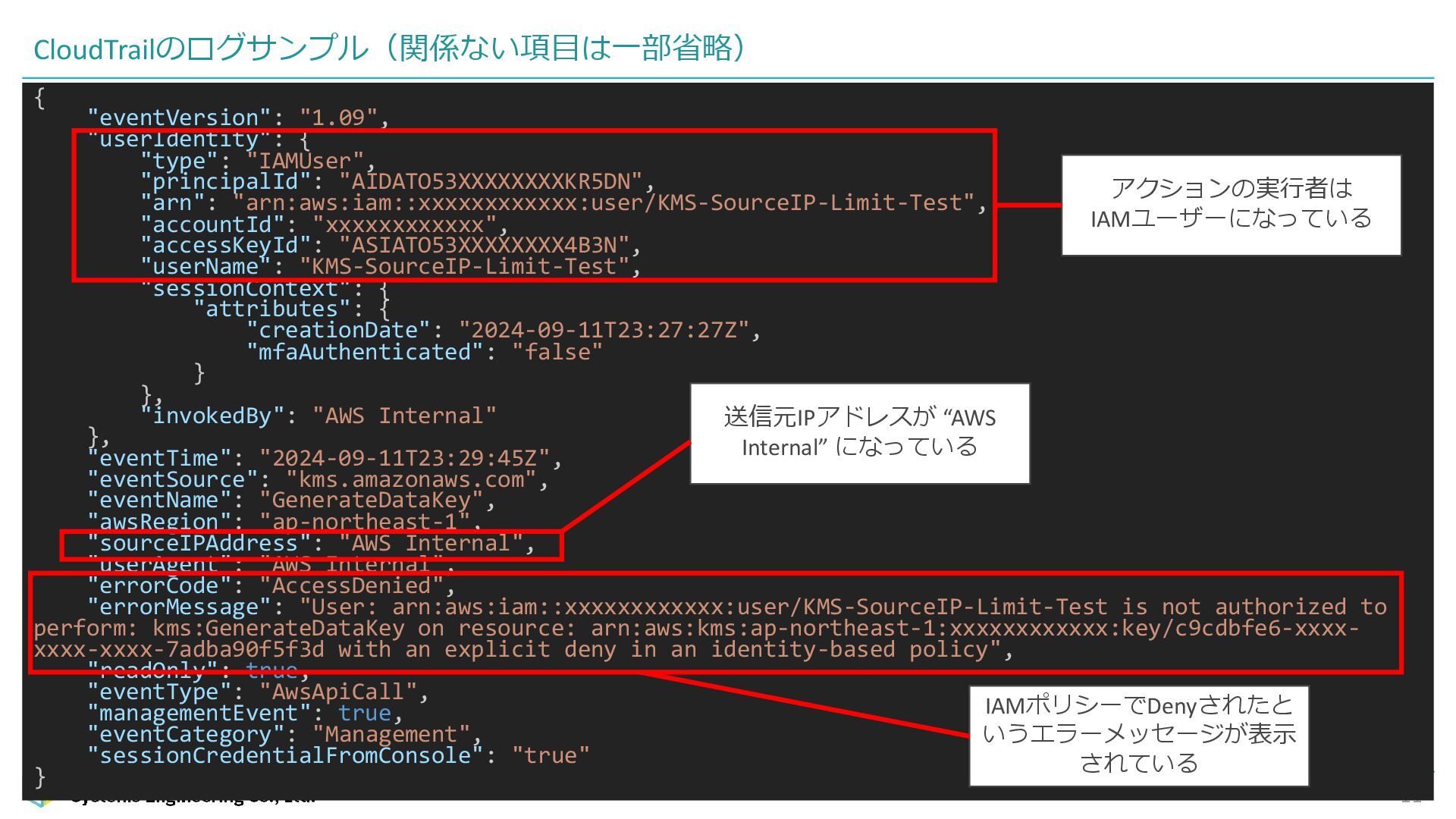Click the "type": "IAMUser" line

click(258, 161)
